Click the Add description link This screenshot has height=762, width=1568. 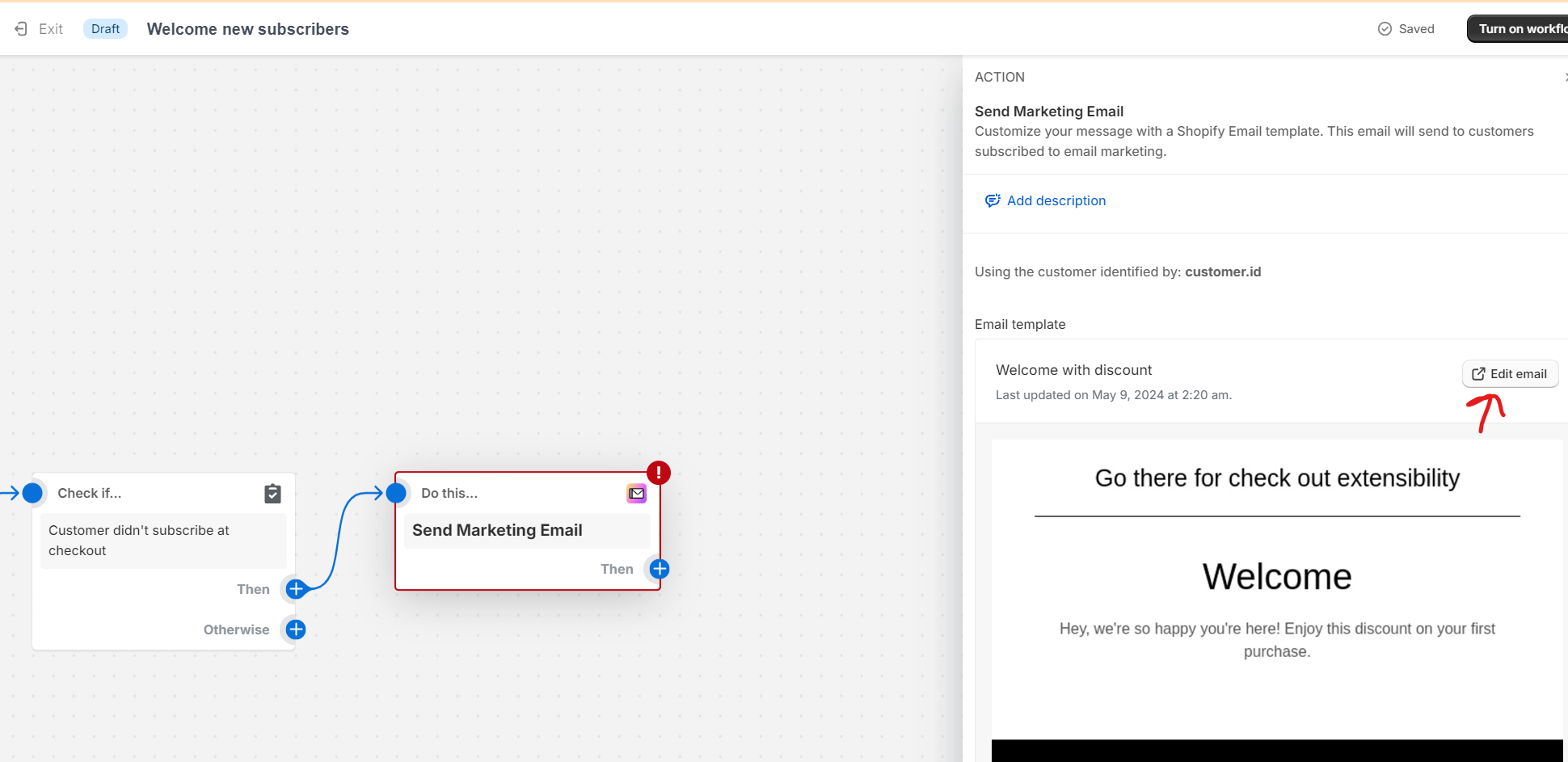tap(1056, 200)
